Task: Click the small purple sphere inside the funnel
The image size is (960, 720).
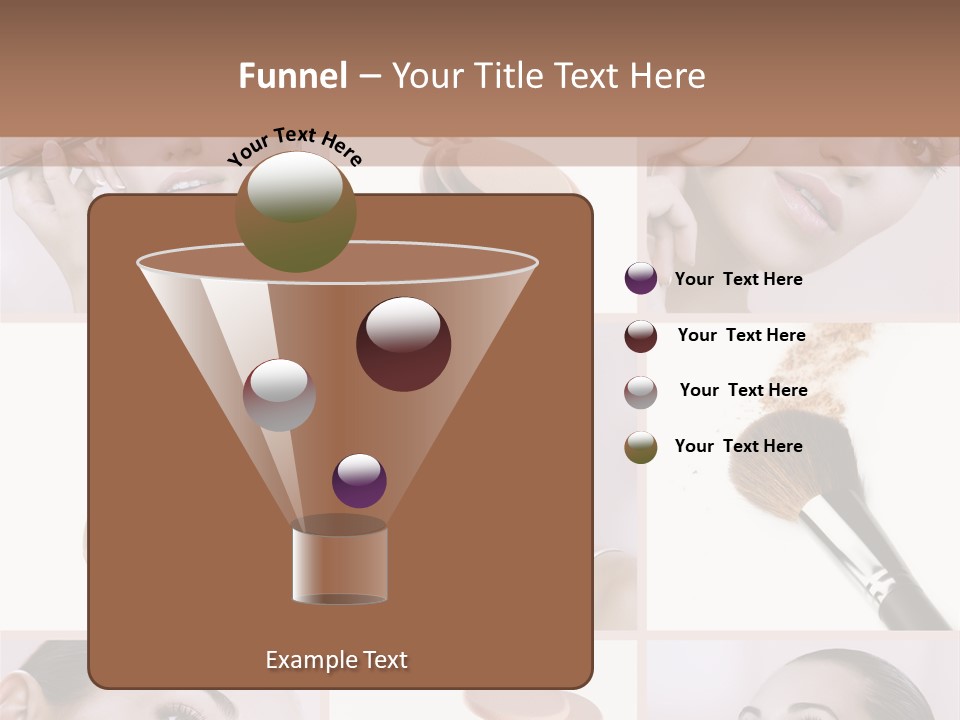Action: tap(359, 481)
